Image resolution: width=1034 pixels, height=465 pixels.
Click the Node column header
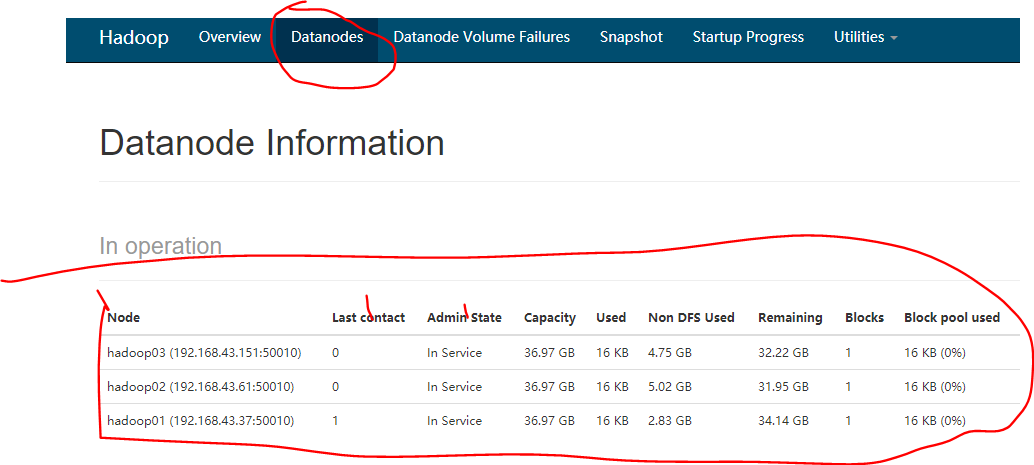pyautogui.click(x=124, y=317)
